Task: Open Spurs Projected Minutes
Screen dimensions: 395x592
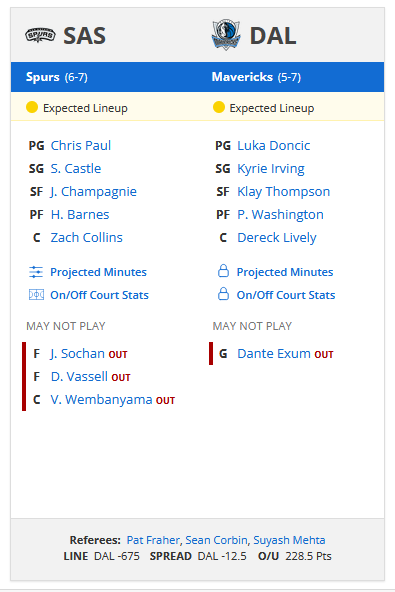Action: coord(98,272)
